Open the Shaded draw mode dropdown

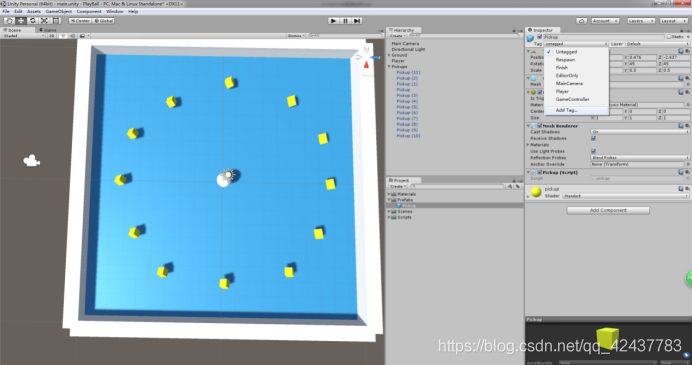pyautogui.click(x=23, y=35)
